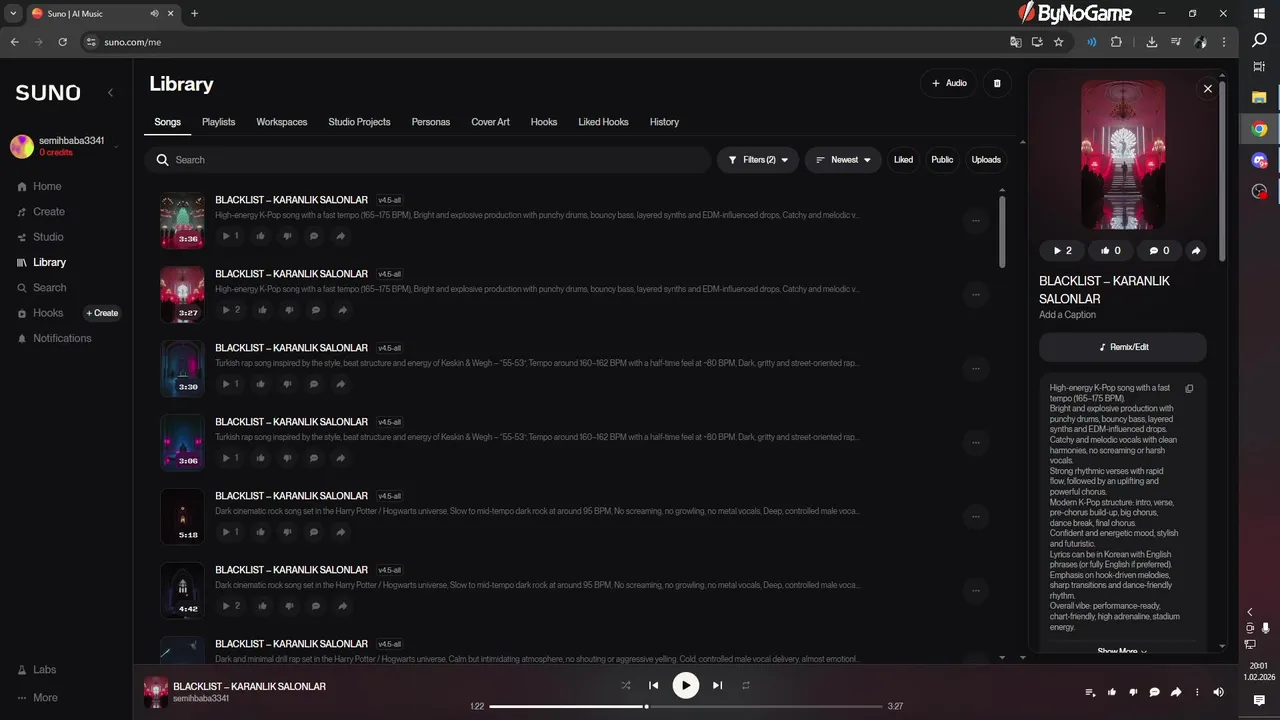1280x720 pixels.
Task: Open the Filters (2) dropdown
Action: pos(758,160)
